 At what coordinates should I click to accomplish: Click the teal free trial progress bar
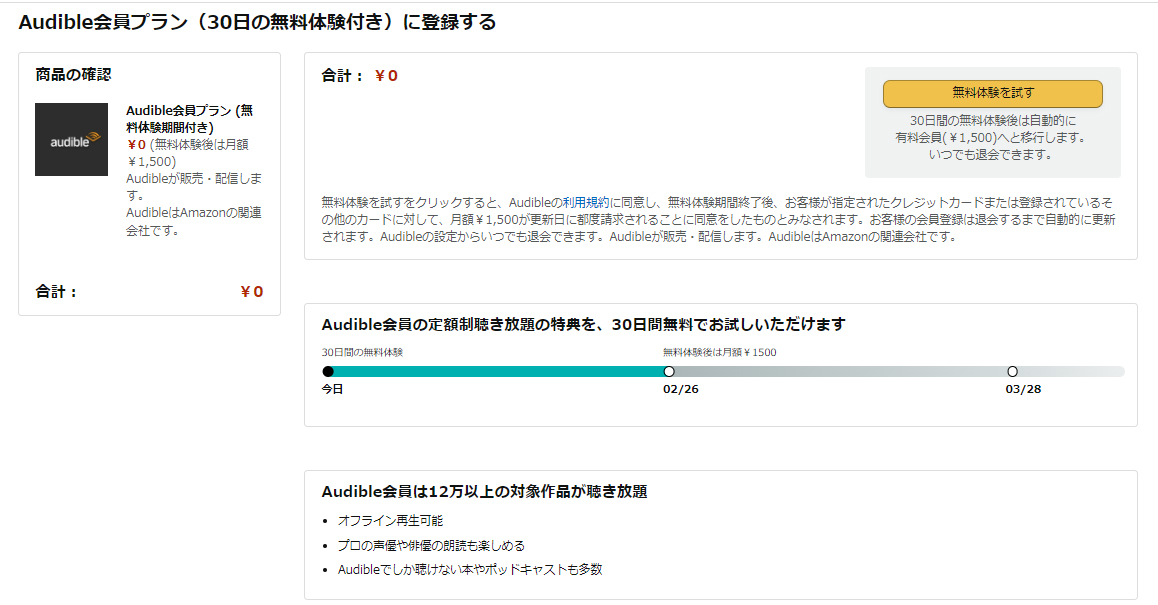tap(499, 372)
